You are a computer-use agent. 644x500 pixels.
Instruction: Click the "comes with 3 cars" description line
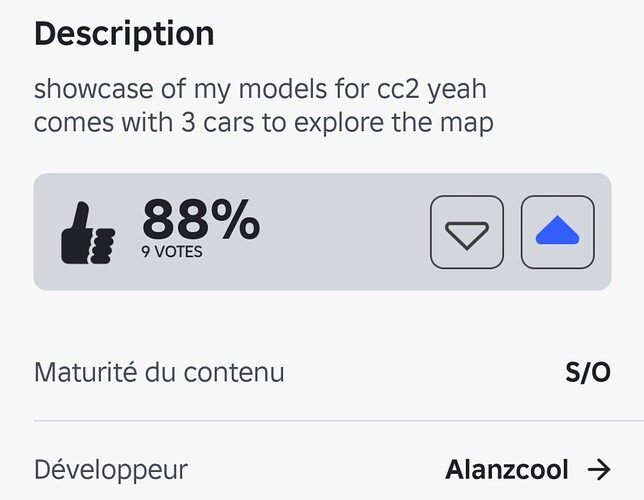coord(264,126)
